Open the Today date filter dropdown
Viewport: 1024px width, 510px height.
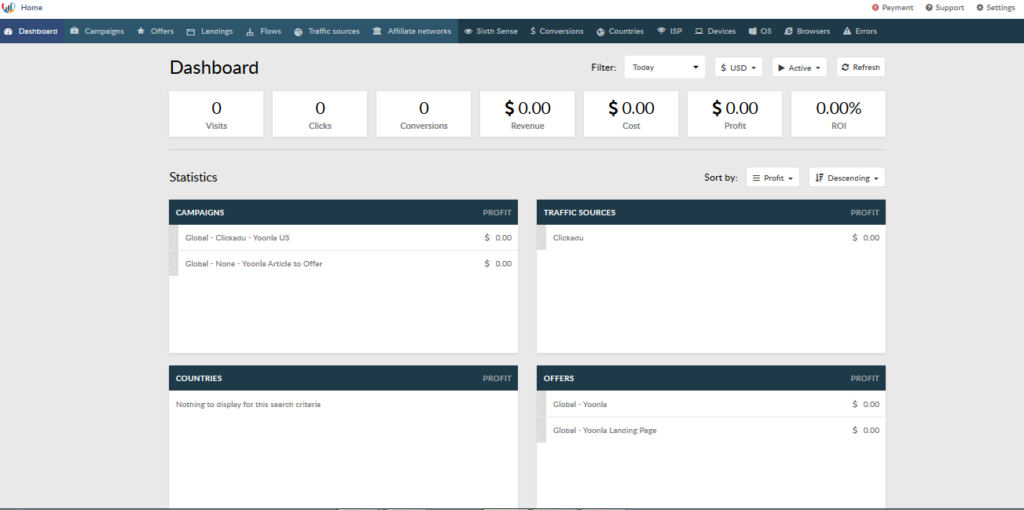click(x=665, y=67)
